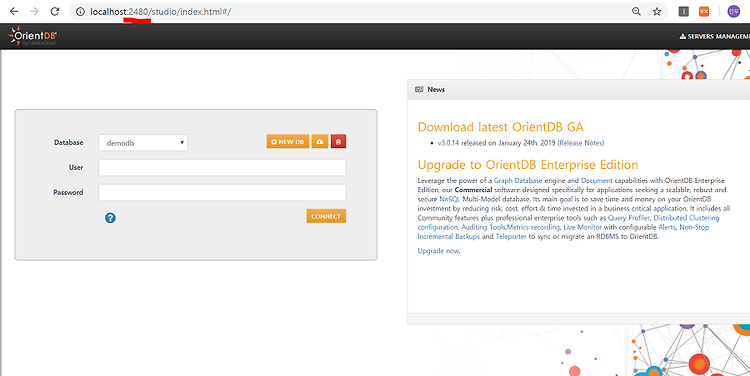This screenshot has width=750, height=376.
Task: Open the Auditing Tools link
Action: tap(483, 227)
